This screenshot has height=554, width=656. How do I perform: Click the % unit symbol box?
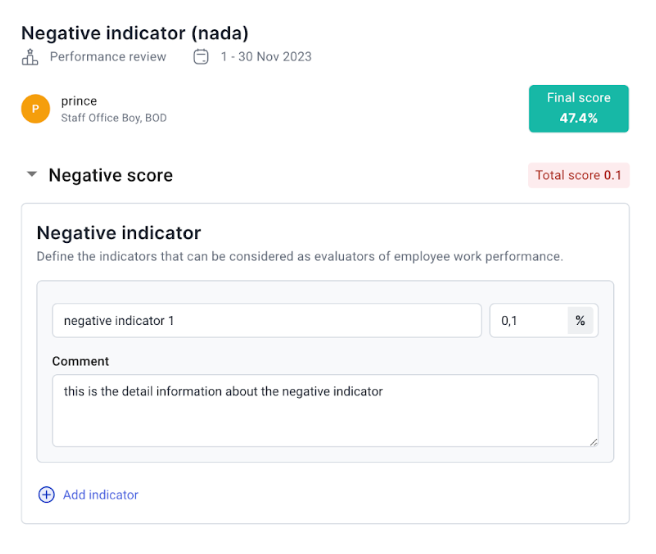581,321
